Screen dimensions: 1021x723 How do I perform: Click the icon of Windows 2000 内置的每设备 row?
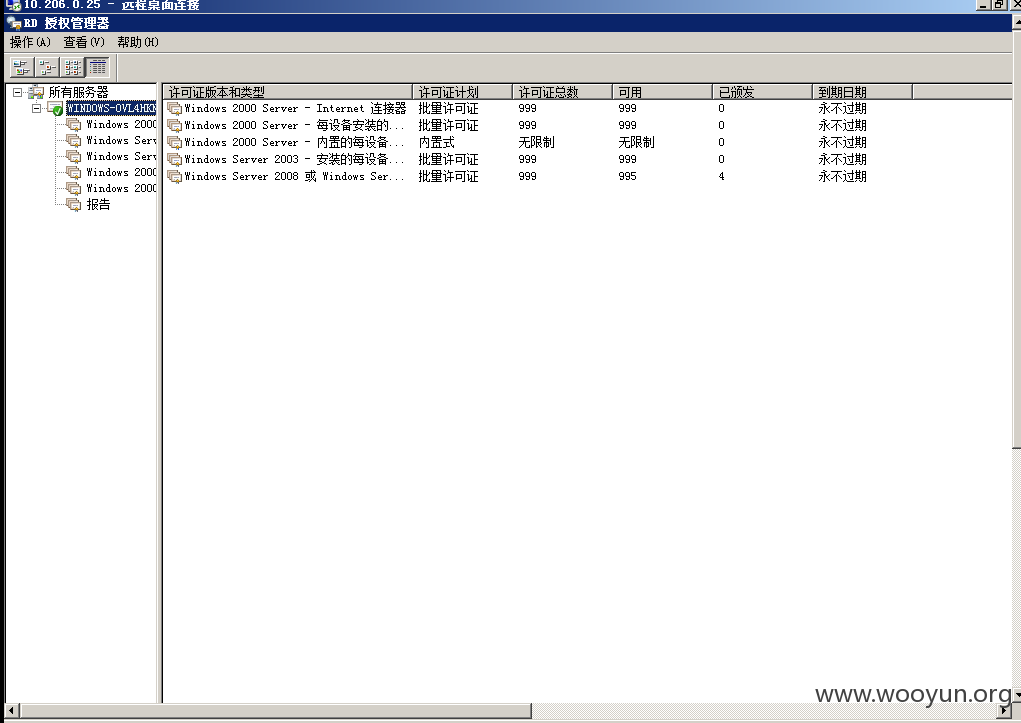[174, 142]
